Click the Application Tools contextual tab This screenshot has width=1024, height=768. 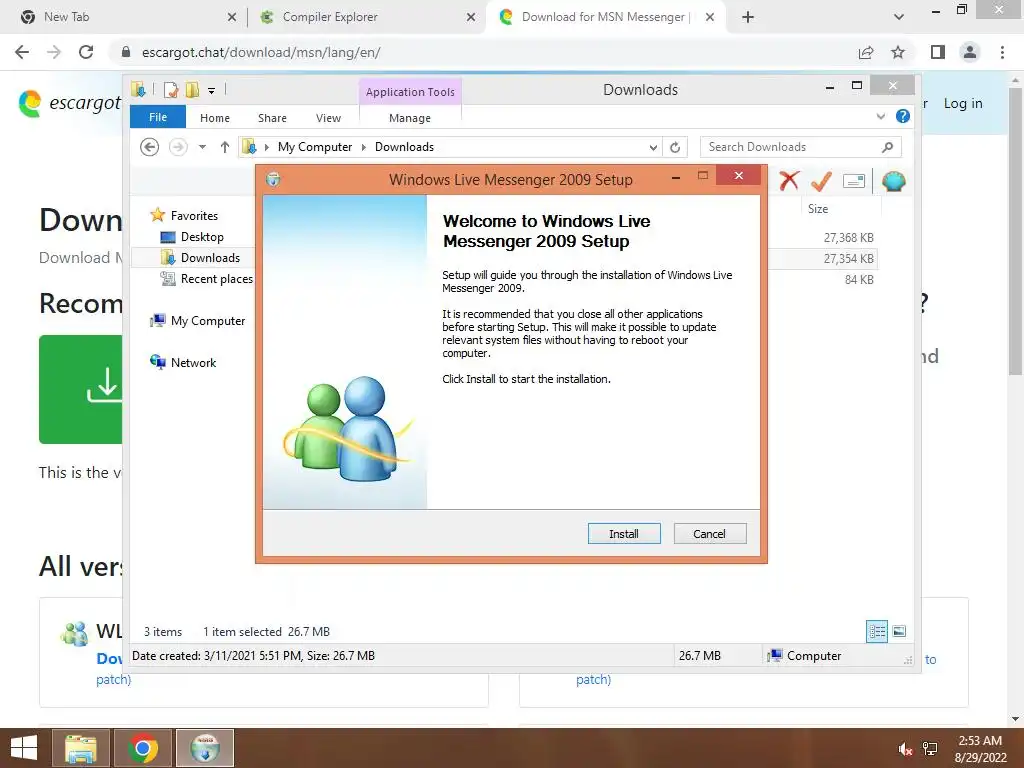(410, 92)
